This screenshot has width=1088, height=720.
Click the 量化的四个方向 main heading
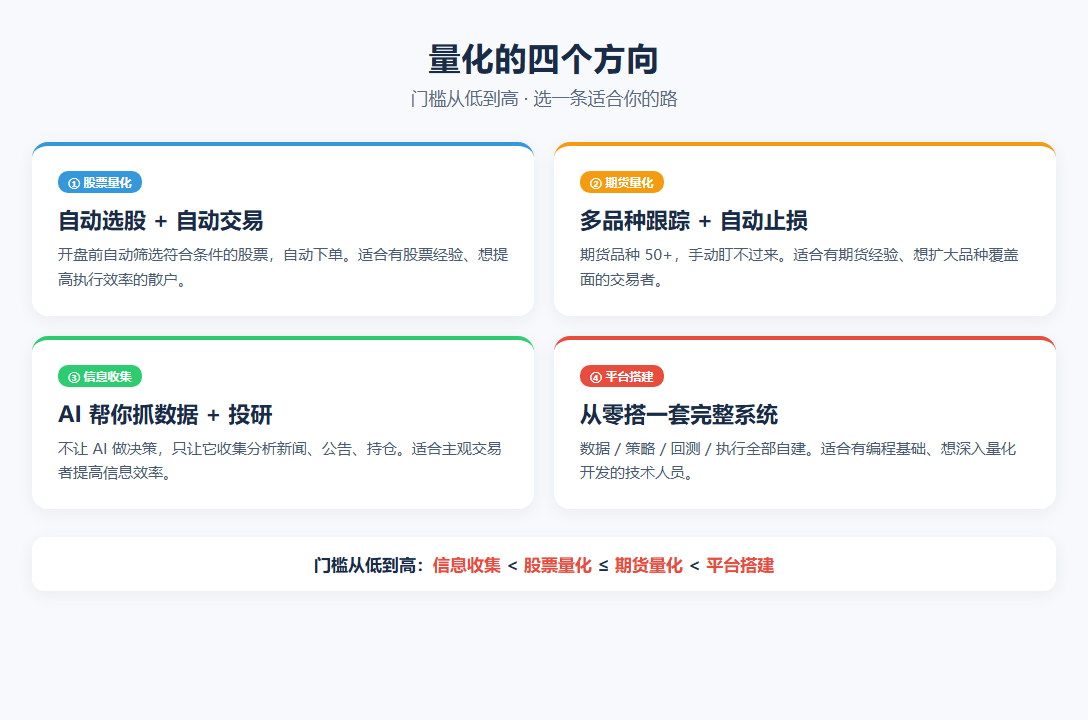point(543,59)
